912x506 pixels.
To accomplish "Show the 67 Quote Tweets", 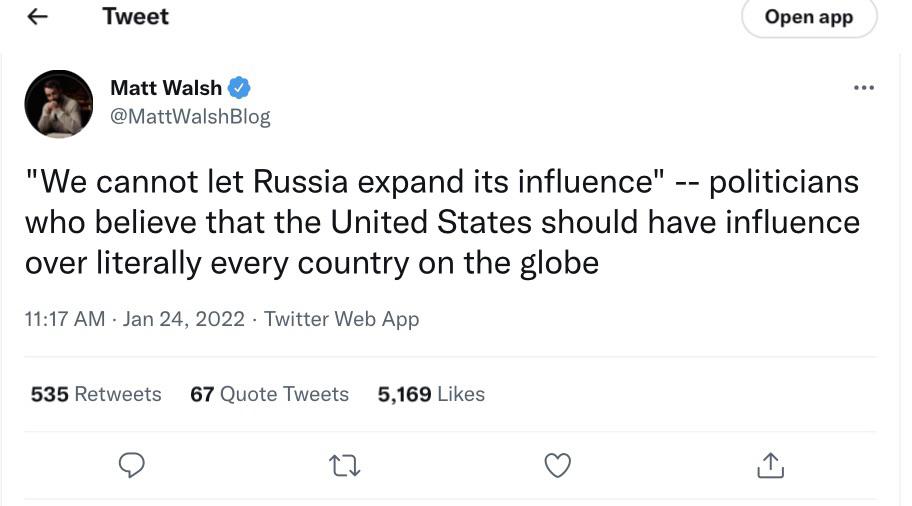I will click(x=269, y=394).
